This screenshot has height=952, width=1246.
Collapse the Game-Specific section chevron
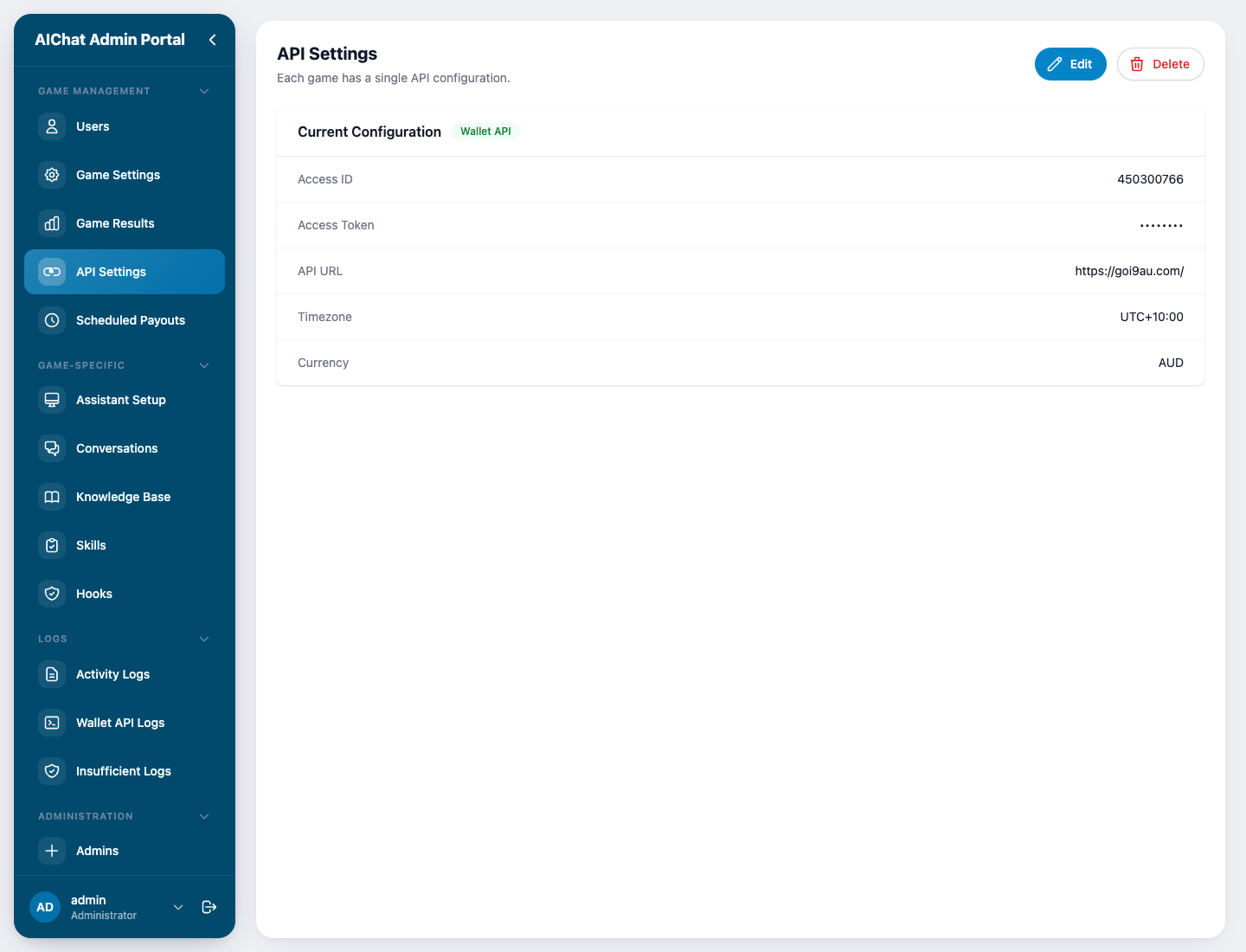(204, 365)
